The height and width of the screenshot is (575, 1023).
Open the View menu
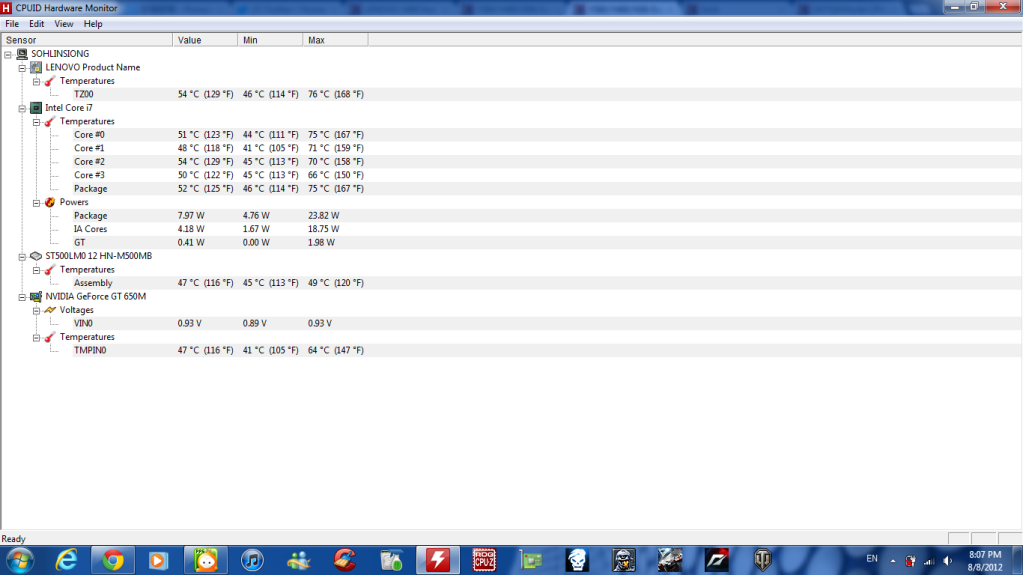pos(64,23)
